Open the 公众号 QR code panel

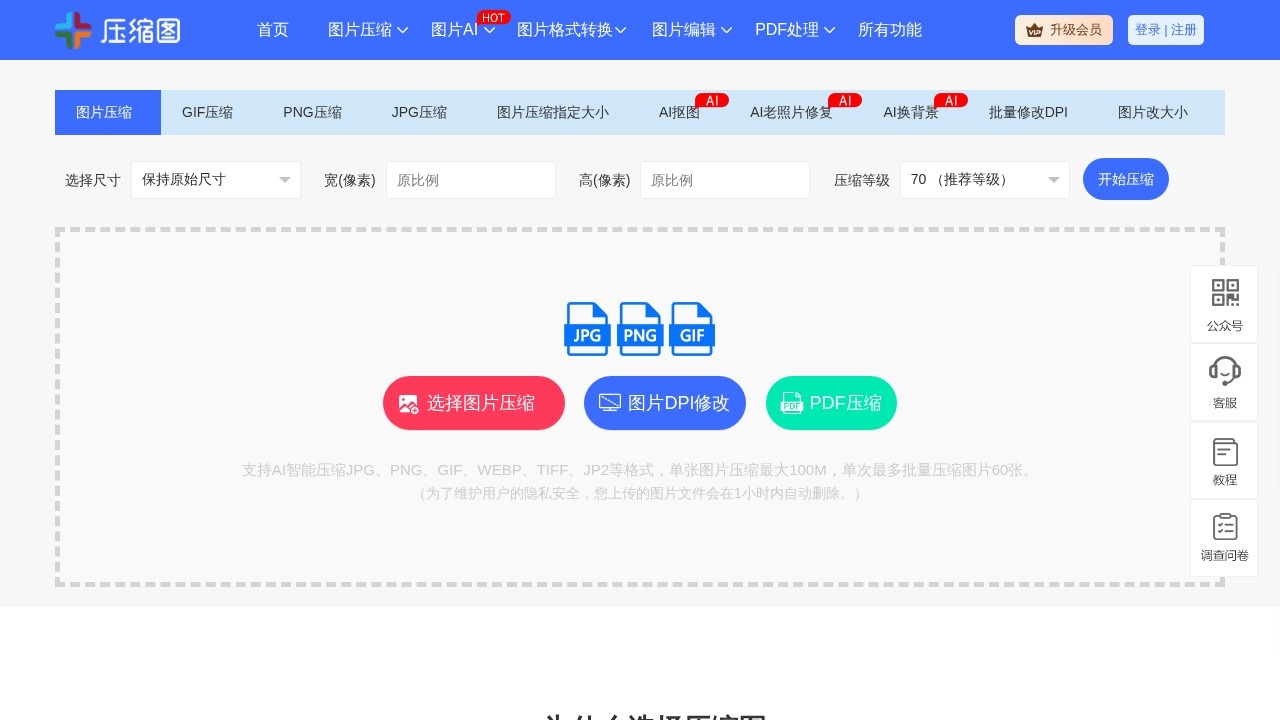1224,303
